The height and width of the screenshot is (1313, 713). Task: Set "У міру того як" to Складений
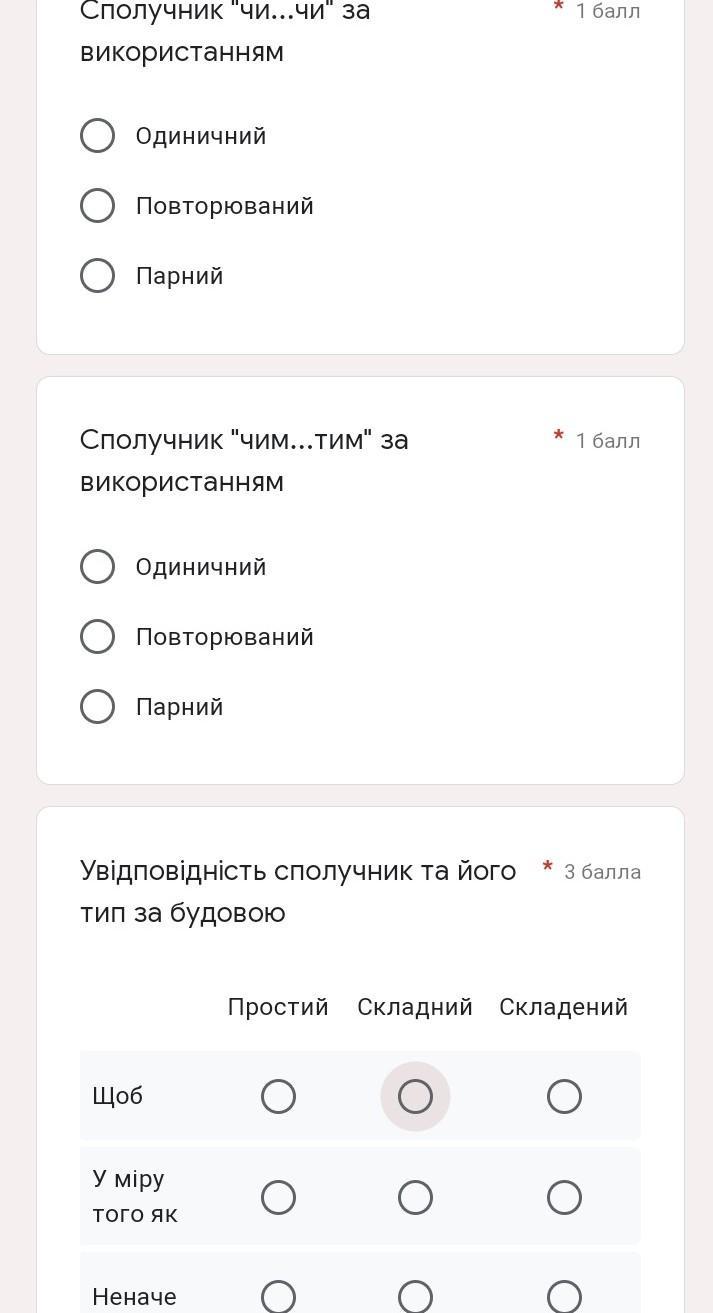564,1197
